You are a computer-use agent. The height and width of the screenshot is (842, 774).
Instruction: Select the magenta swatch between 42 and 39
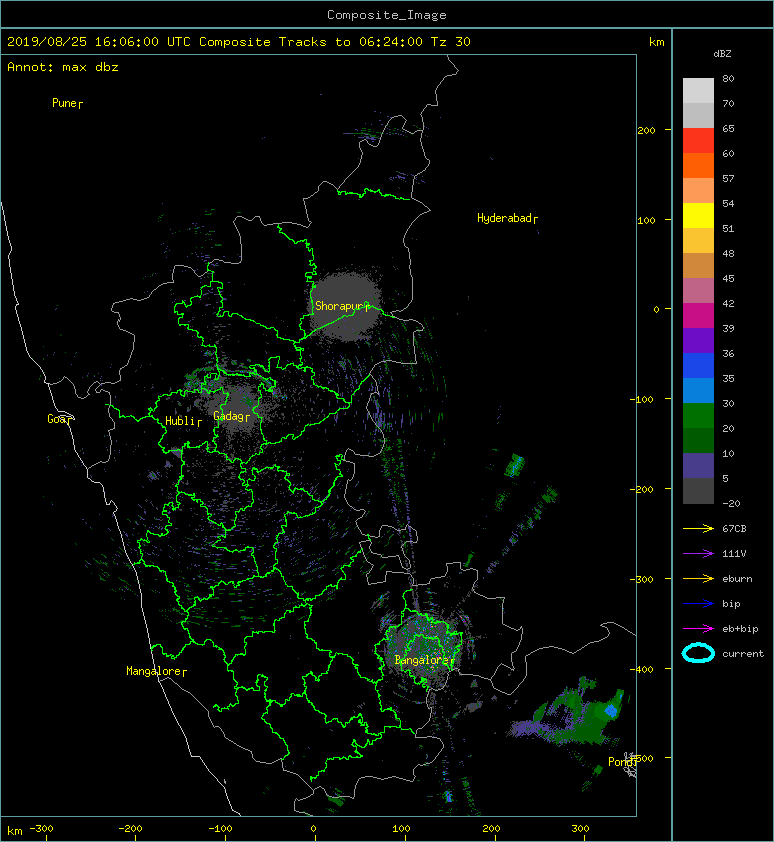[x=698, y=316]
